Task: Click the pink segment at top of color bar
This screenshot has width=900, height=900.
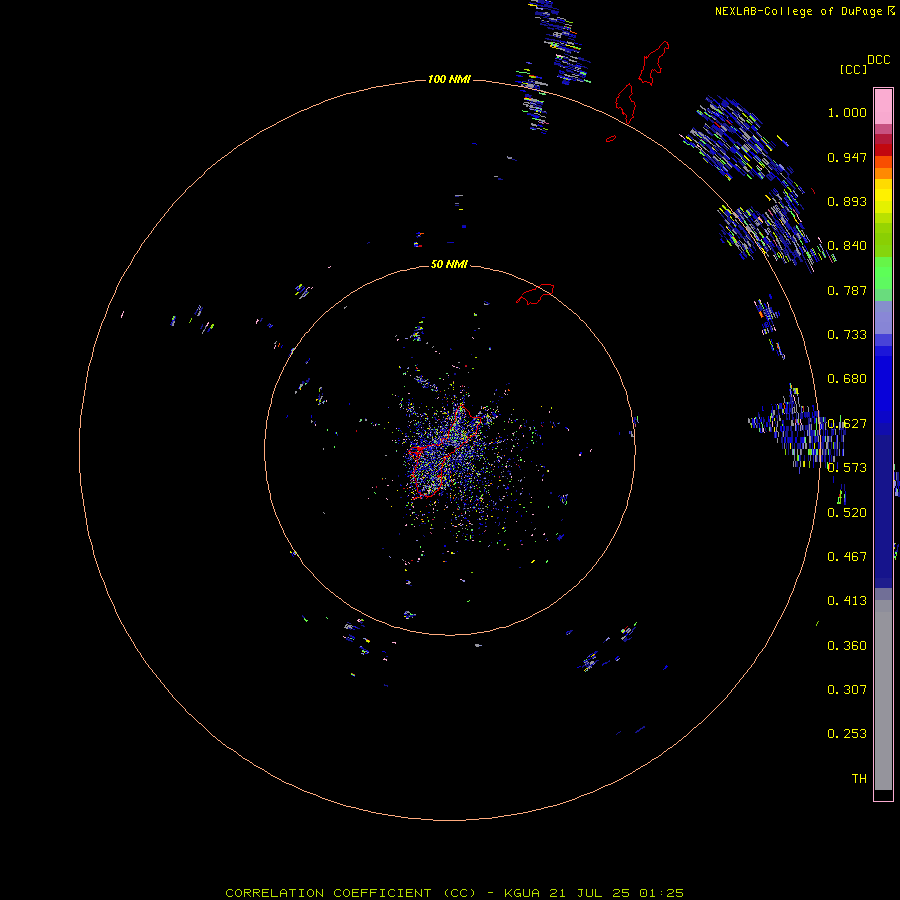Action: (x=883, y=107)
